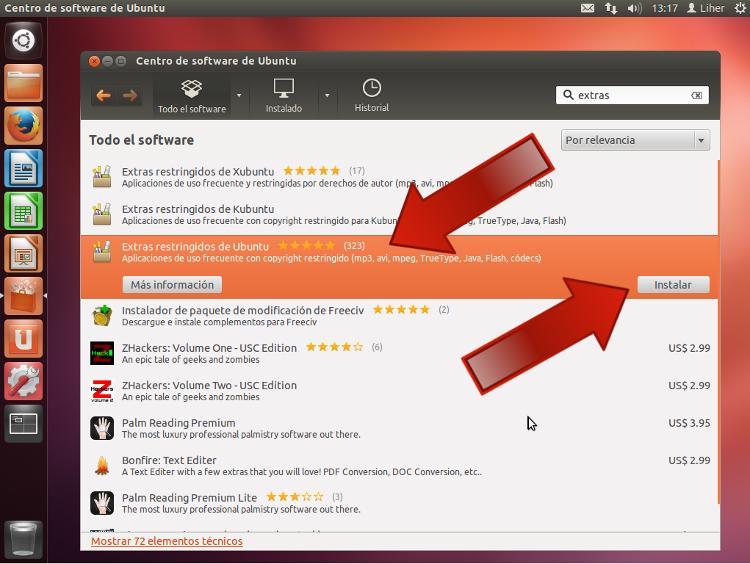Select the Palm Reading Premium entry
The image size is (750, 564).
399,428
